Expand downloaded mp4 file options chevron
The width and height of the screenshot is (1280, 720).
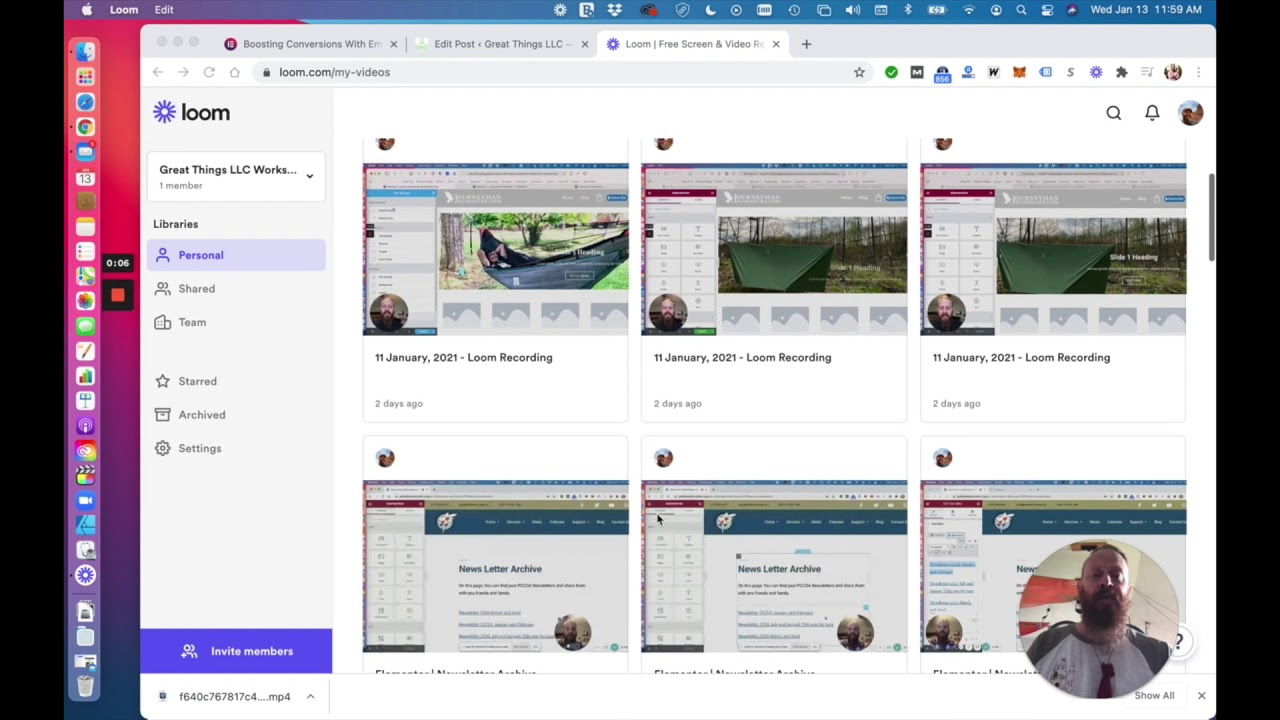(x=310, y=696)
